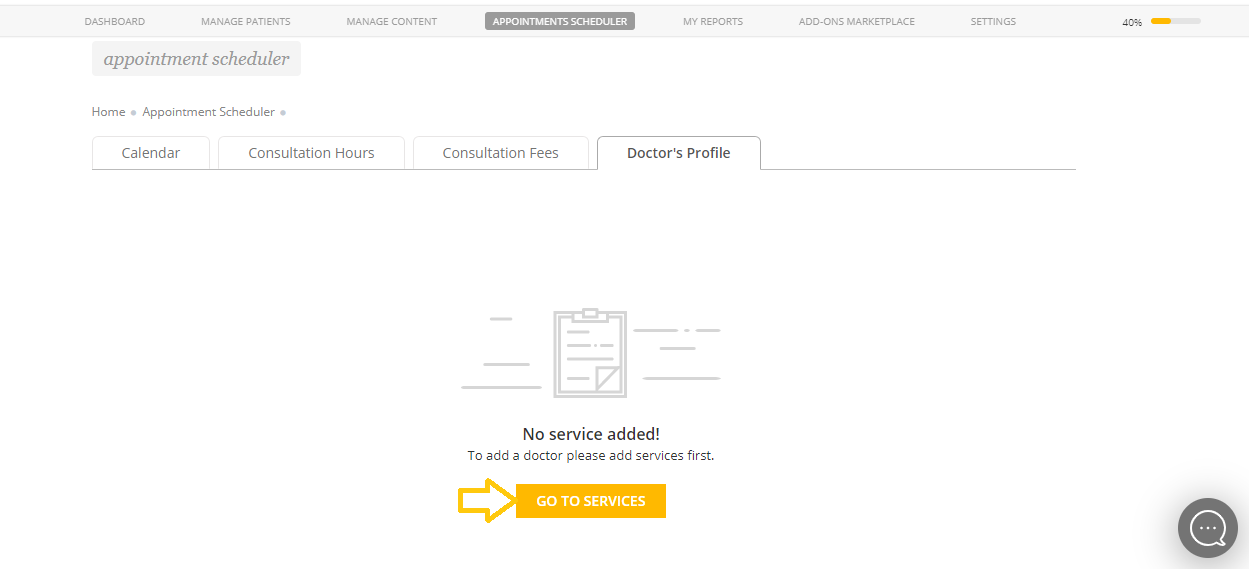Viewport: 1249px width, 569px height.
Task: Click the 40% completion label
Action: tap(1132, 22)
